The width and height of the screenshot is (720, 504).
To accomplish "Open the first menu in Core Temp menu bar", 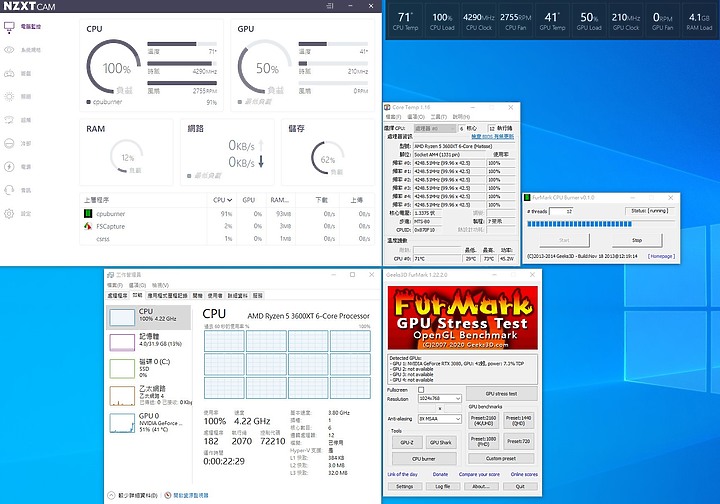I will (394, 117).
